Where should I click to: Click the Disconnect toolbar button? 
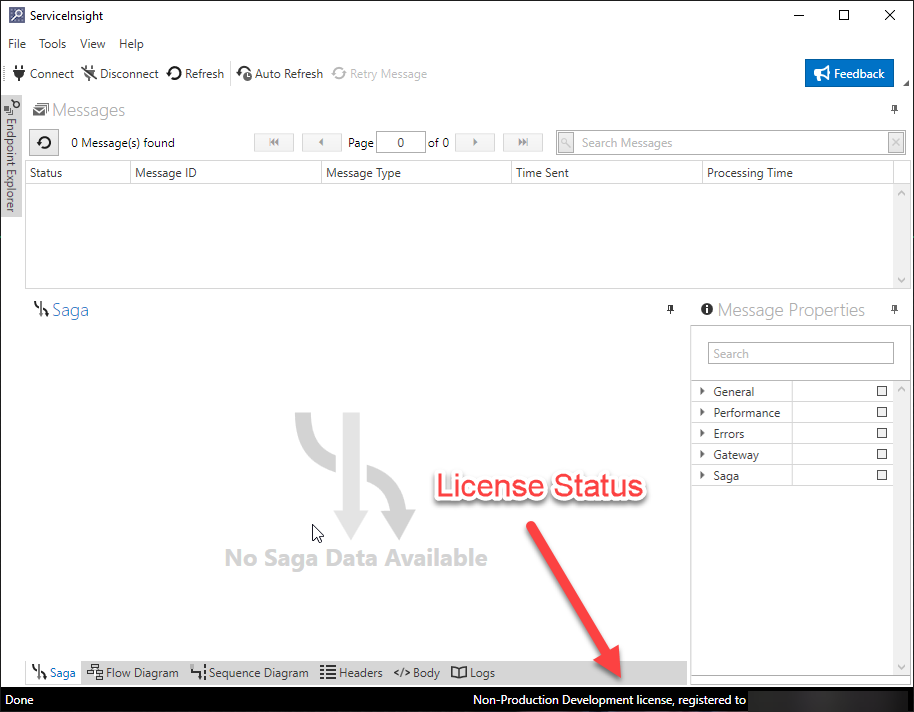pos(120,73)
